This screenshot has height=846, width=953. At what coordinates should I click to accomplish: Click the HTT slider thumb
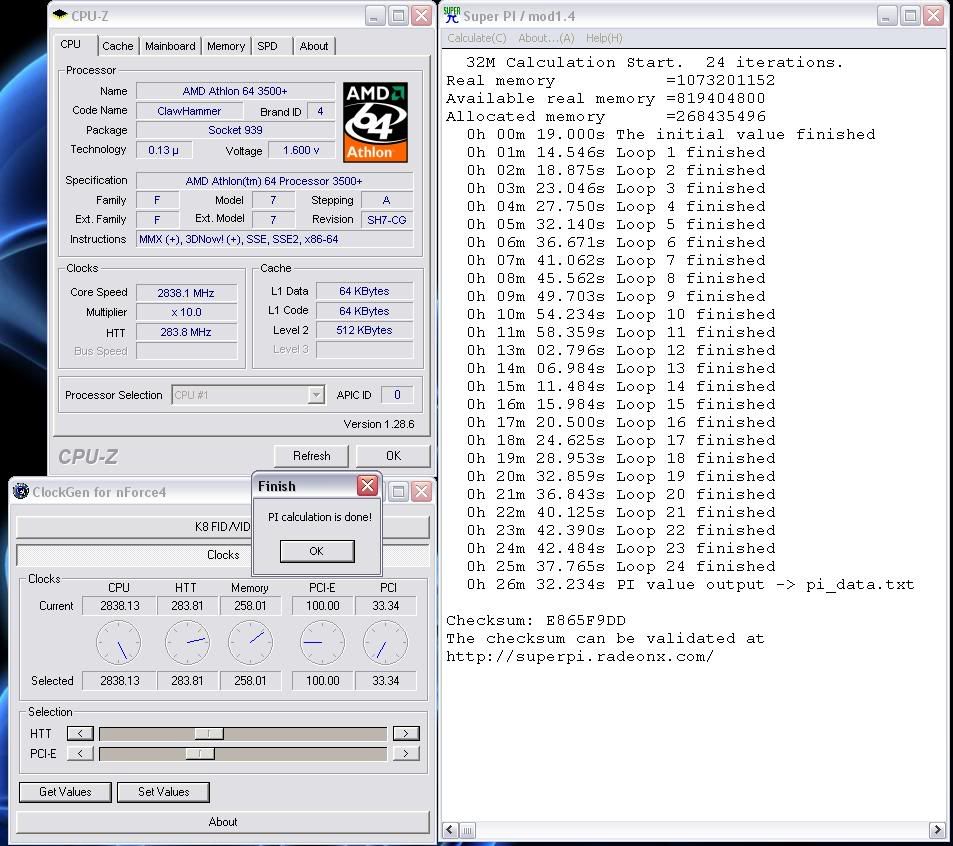208,733
